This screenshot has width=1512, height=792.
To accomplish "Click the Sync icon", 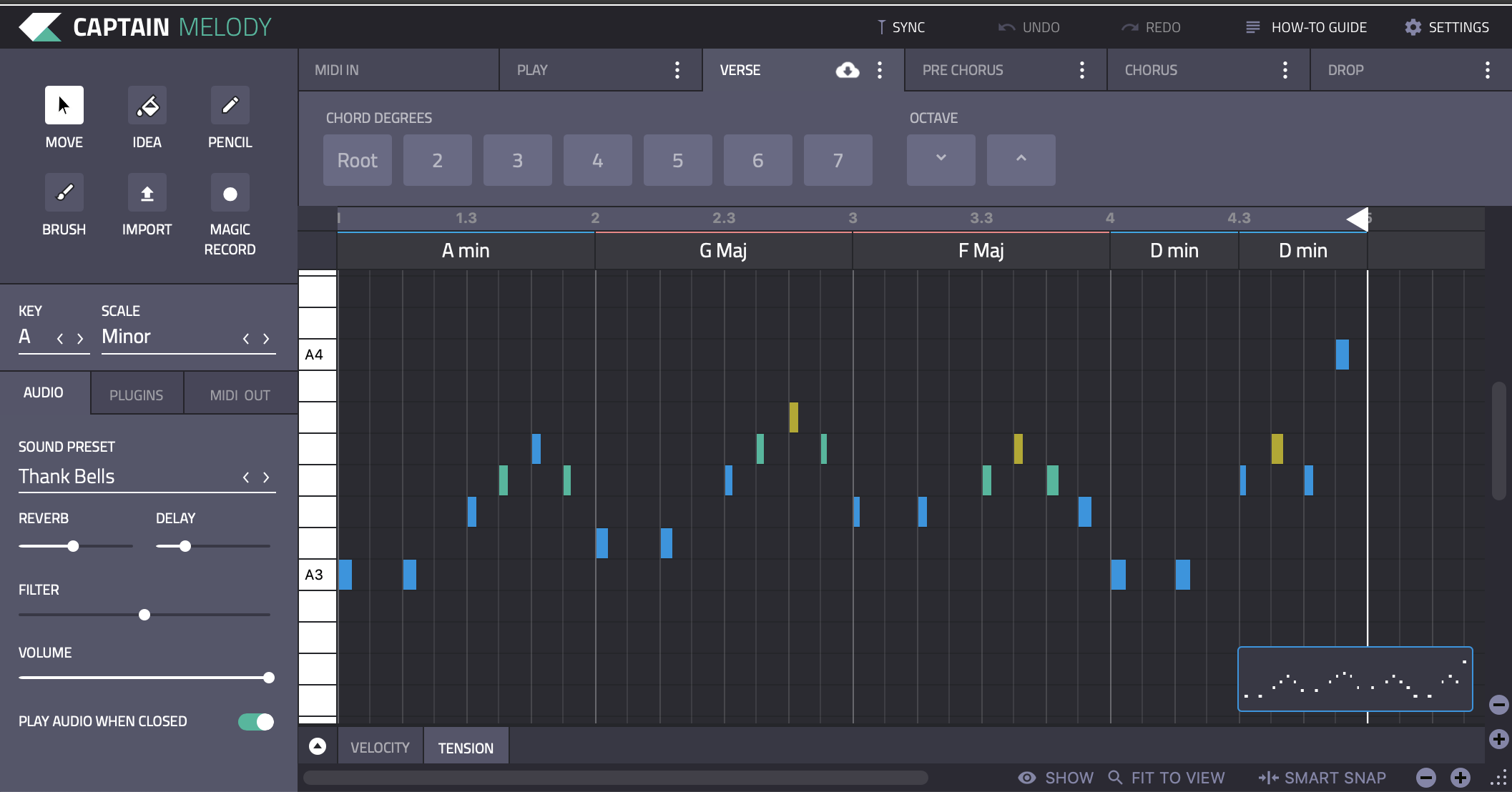I will [x=882, y=27].
